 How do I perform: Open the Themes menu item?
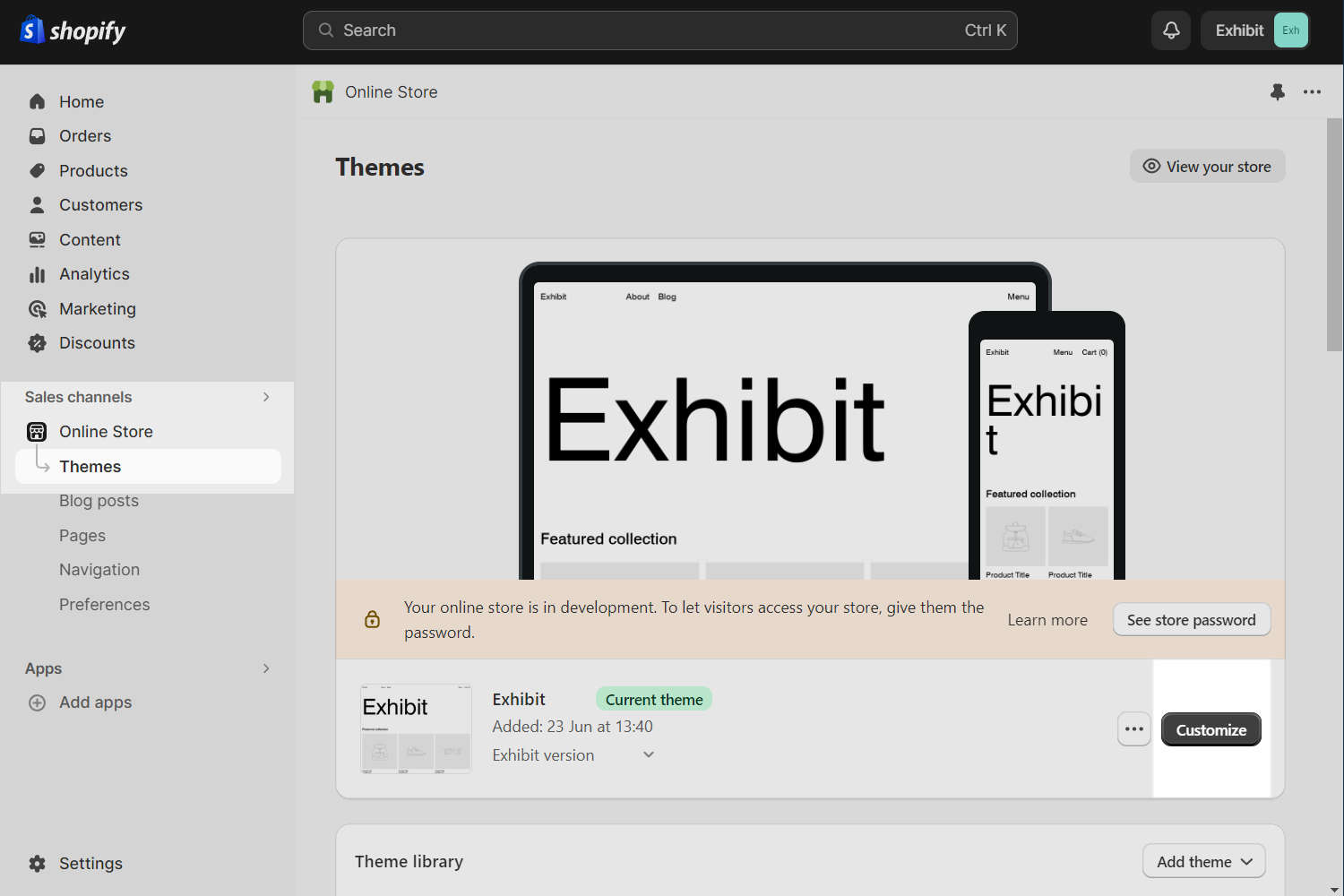pos(148,467)
